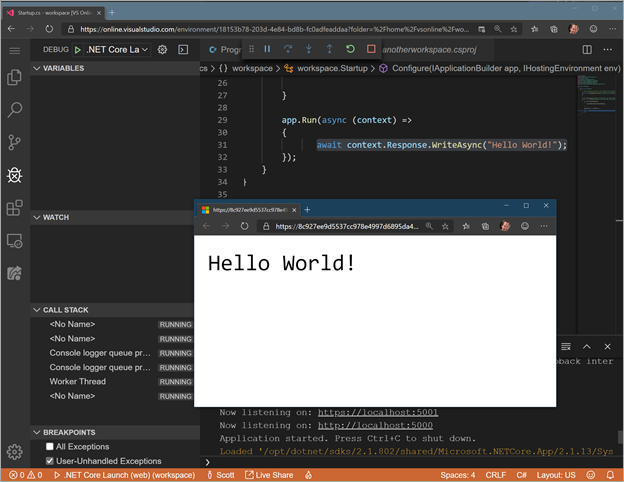The width and height of the screenshot is (624, 482).
Task: Collapse the BREAKPOINTS section
Action: coord(115,432)
